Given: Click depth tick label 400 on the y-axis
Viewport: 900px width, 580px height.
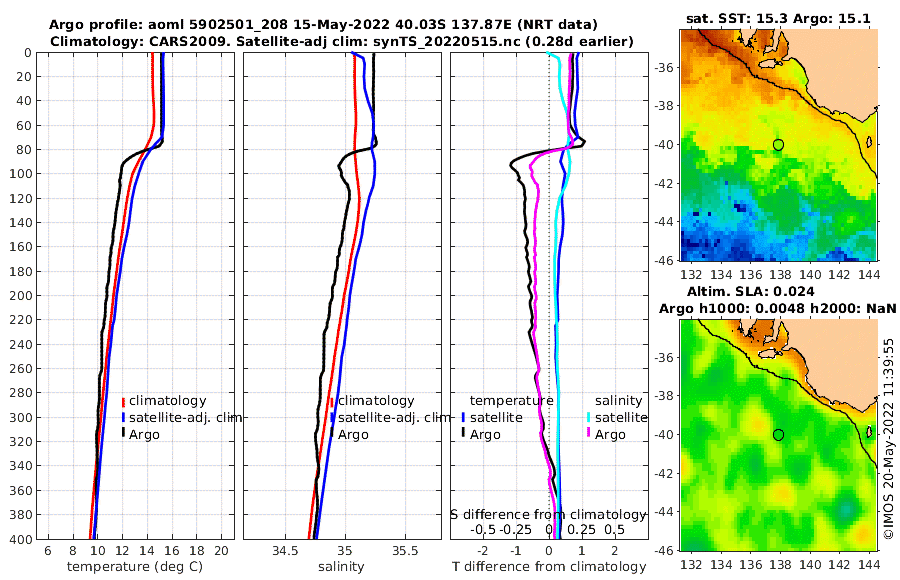Looking at the screenshot, I should 20,539.
